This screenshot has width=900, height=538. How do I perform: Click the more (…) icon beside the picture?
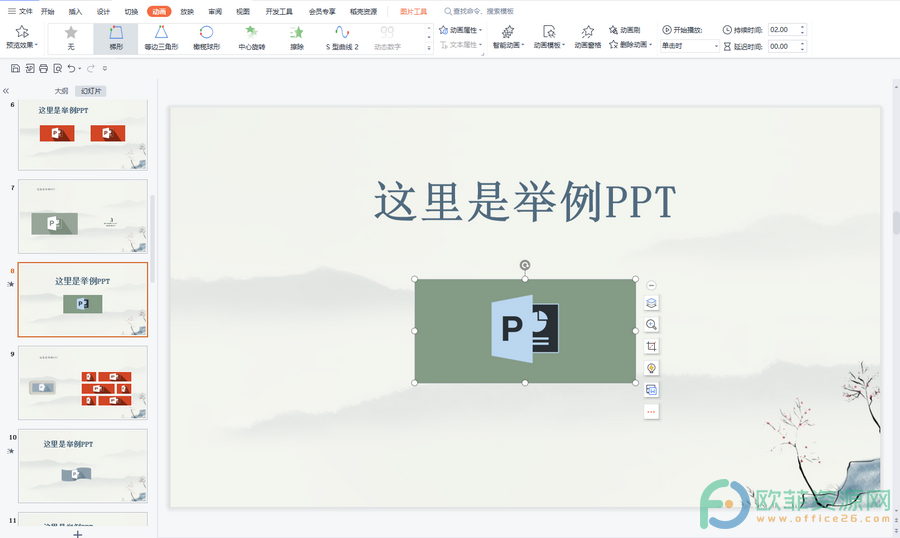pyautogui.click(x=651, y=412)
